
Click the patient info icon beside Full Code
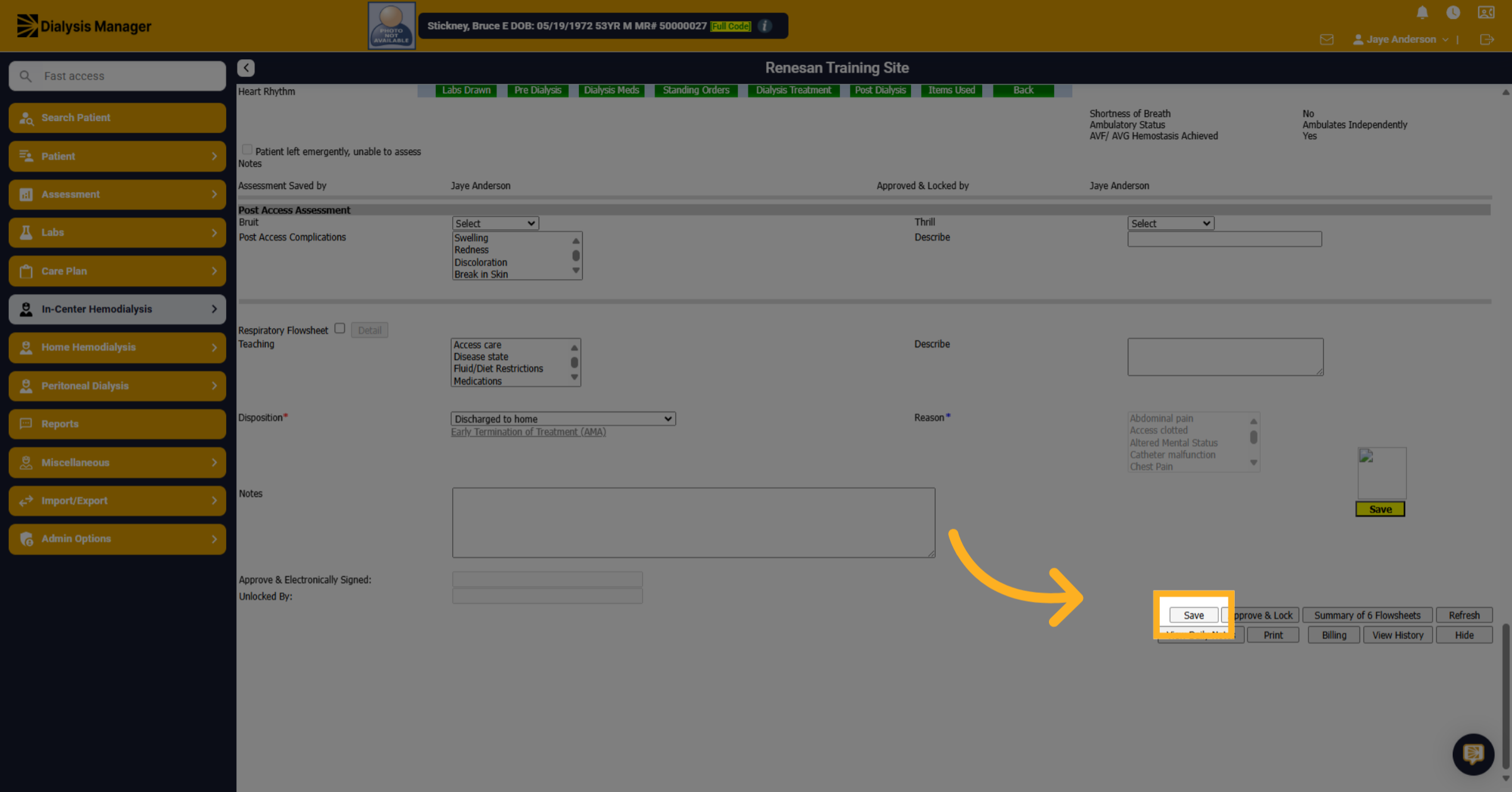765,26
